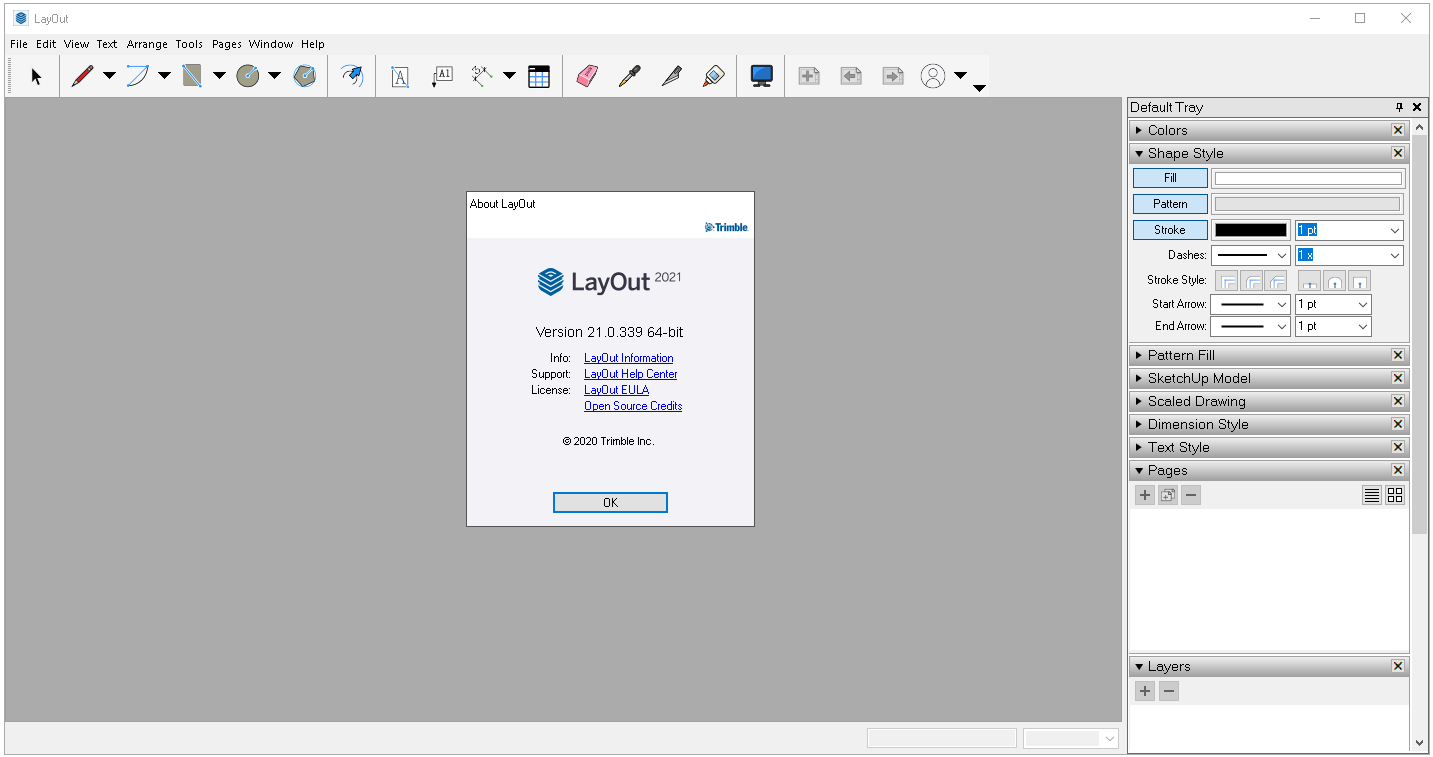Image resolution: width=1433 pixels, height=757 pixels.
Task: Open the Tools menu
Action: click(189, 44)
